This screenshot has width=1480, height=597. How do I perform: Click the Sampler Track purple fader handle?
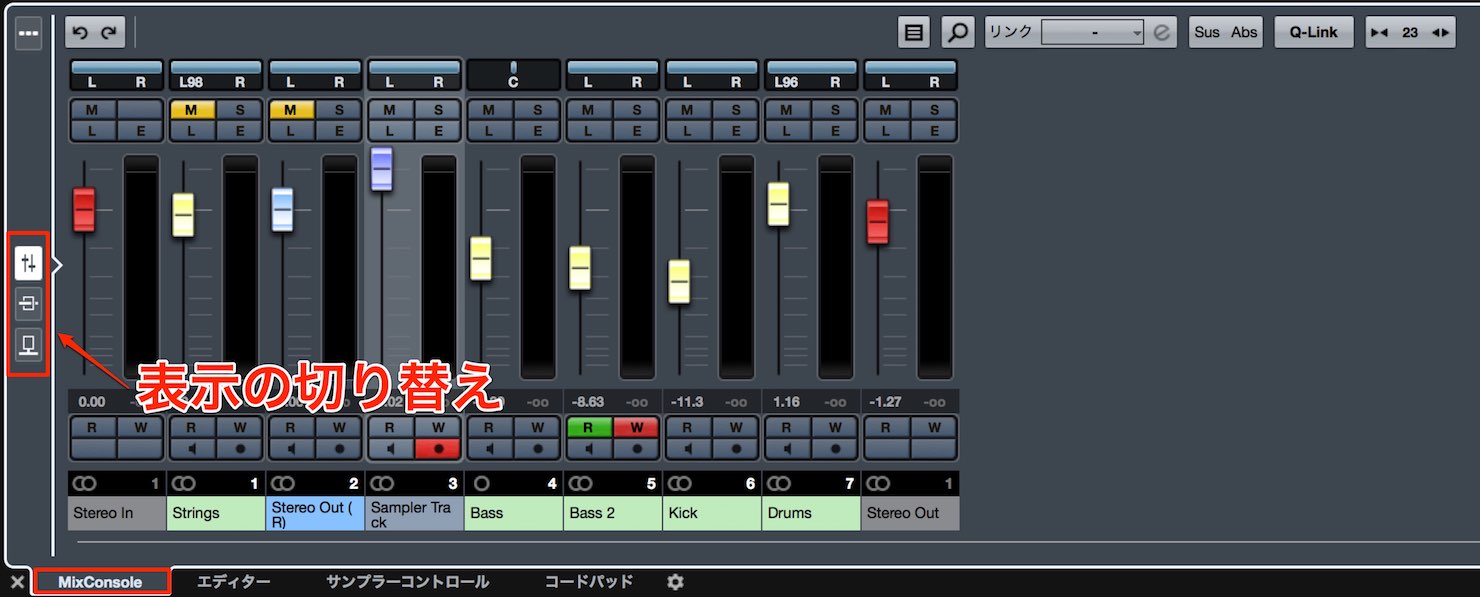pyautogui.click(x=382, y=168)
